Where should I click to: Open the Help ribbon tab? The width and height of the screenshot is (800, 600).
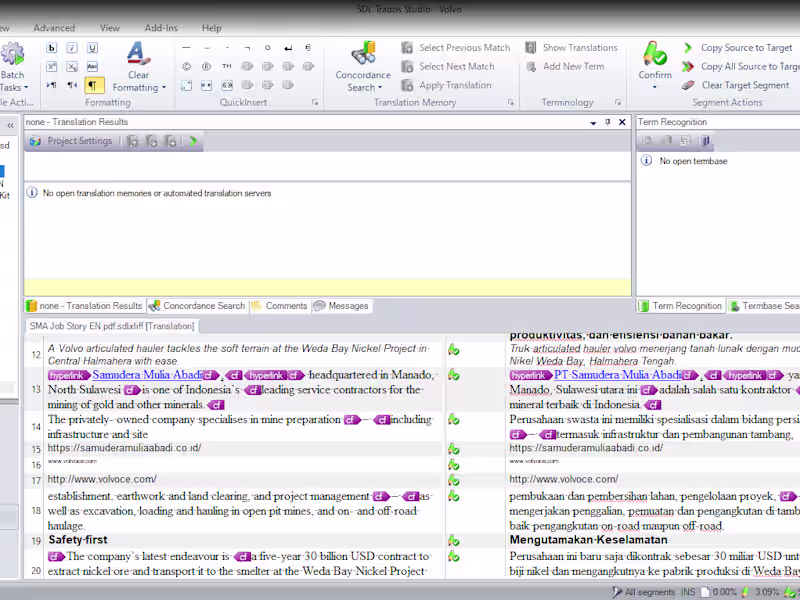(x=211, y=28)
